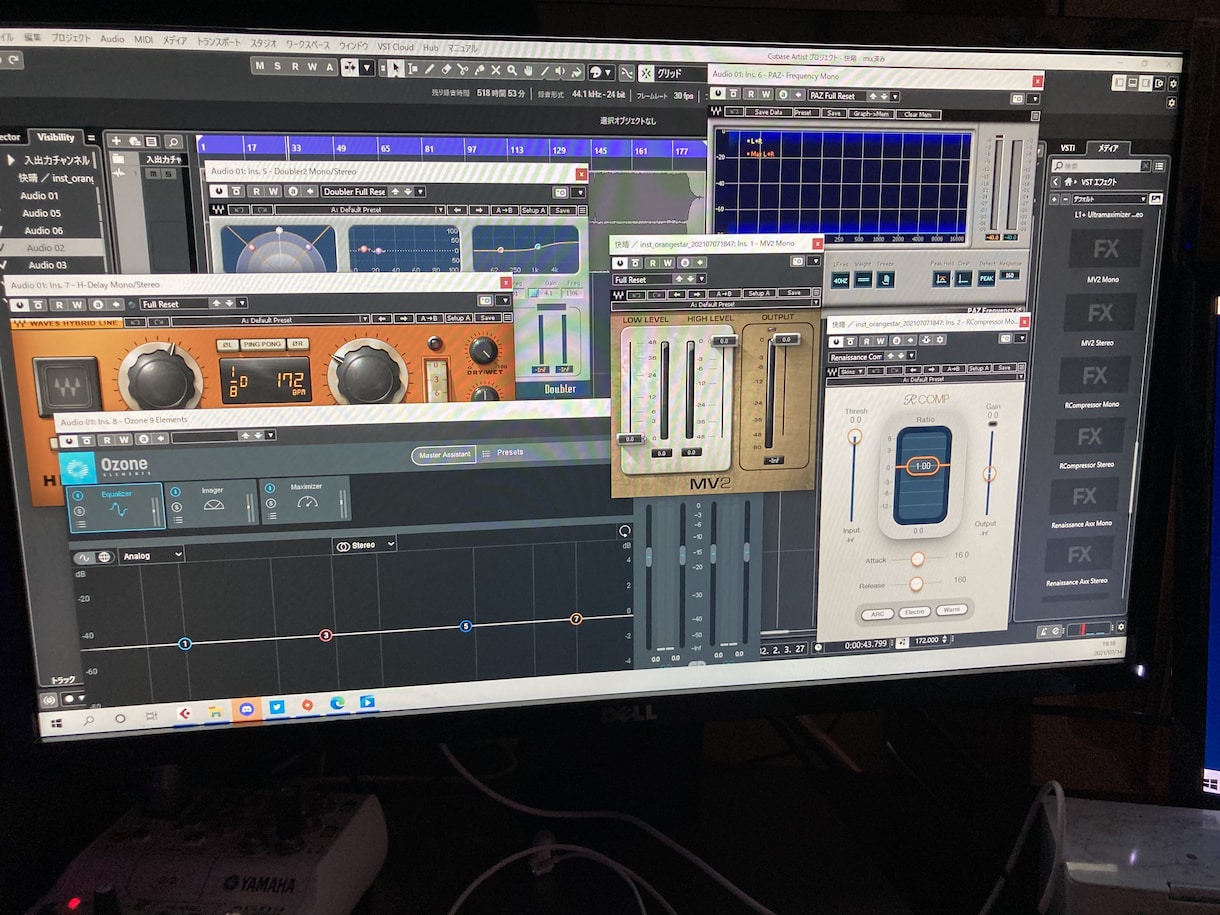Click the Ozone Maximizer module icon

[307, 501]
